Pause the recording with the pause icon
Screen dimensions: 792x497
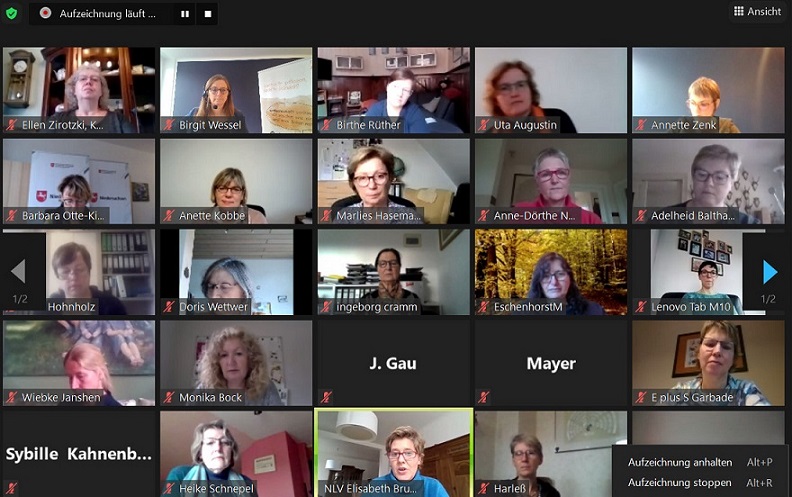point(185,14)
